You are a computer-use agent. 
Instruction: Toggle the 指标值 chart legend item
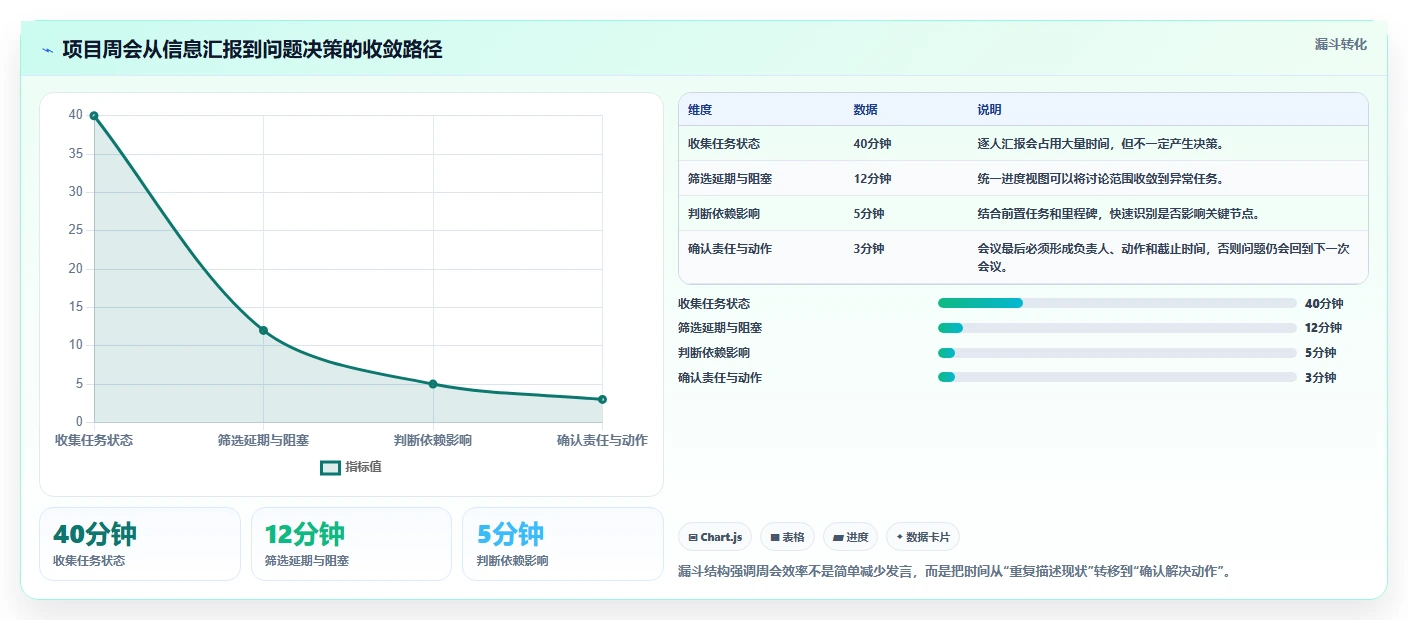click(351, 467)
